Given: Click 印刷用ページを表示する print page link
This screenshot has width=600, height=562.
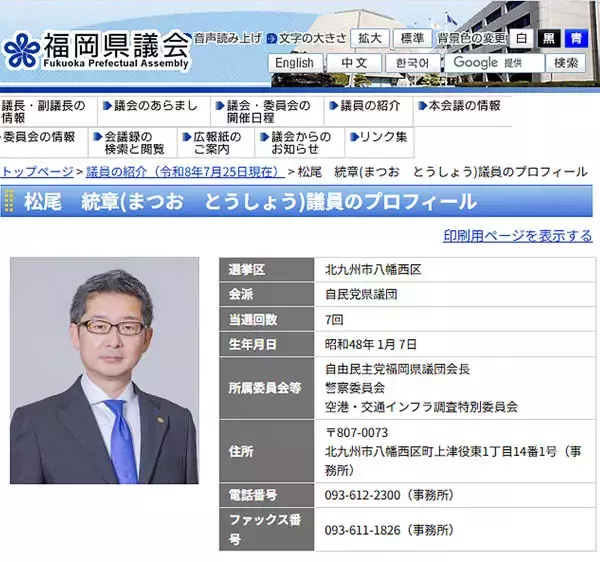Looking at the screenshot, I should tap(518, 236).
